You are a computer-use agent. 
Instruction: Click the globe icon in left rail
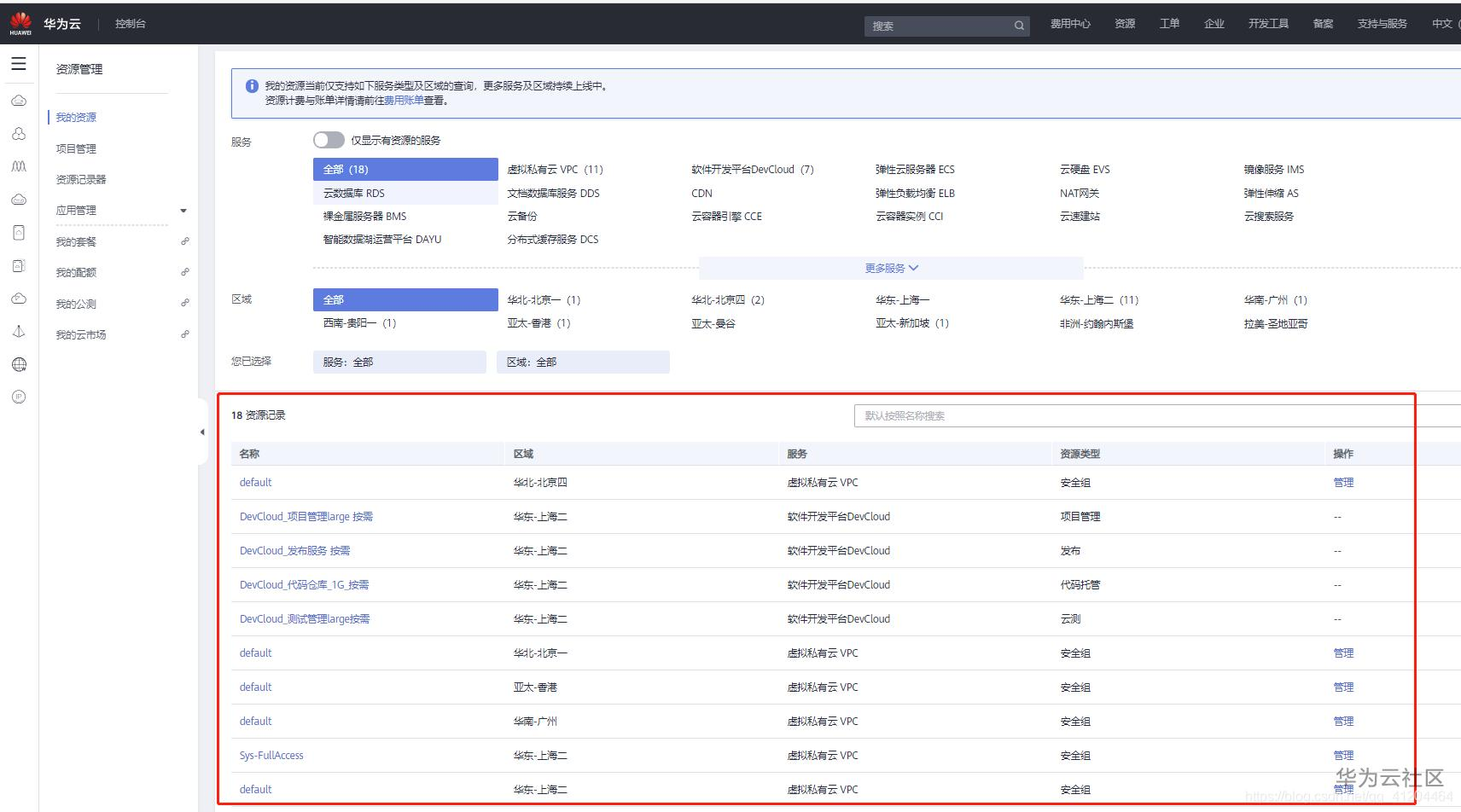pyautogui.click(x=19, y=364)
